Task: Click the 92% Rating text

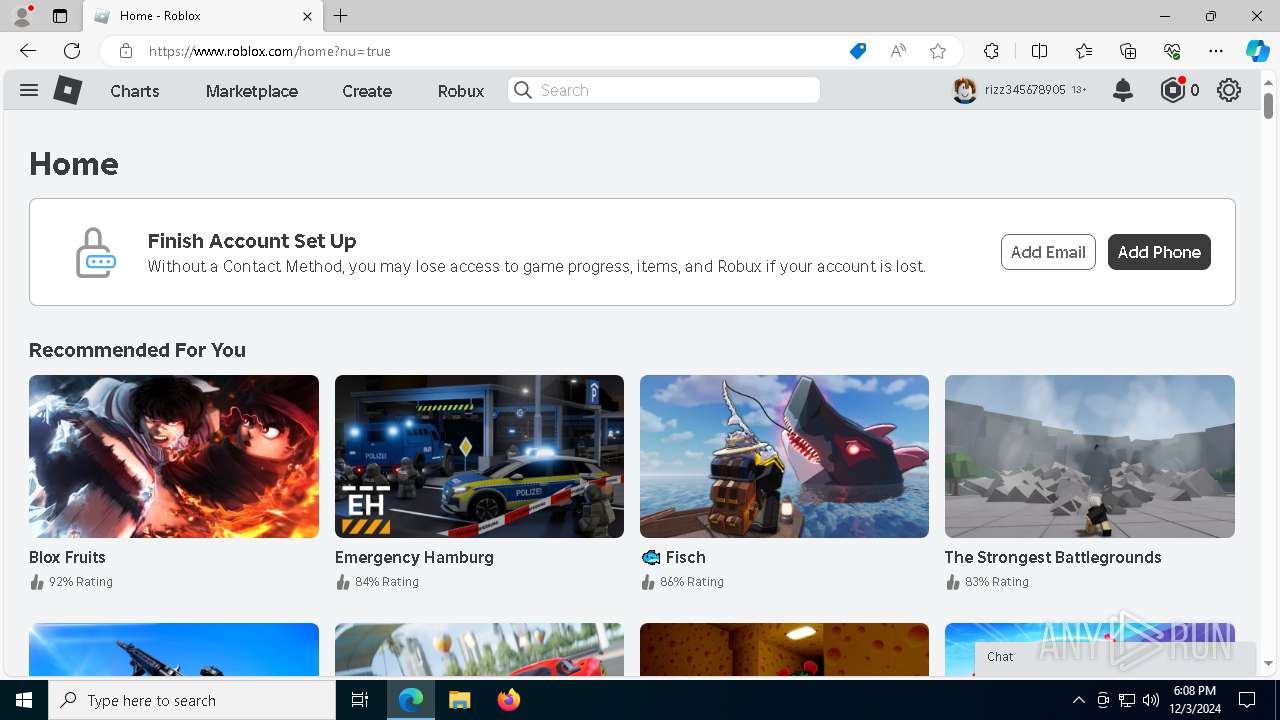Action: pyautogui.click(x=81, y=582)
